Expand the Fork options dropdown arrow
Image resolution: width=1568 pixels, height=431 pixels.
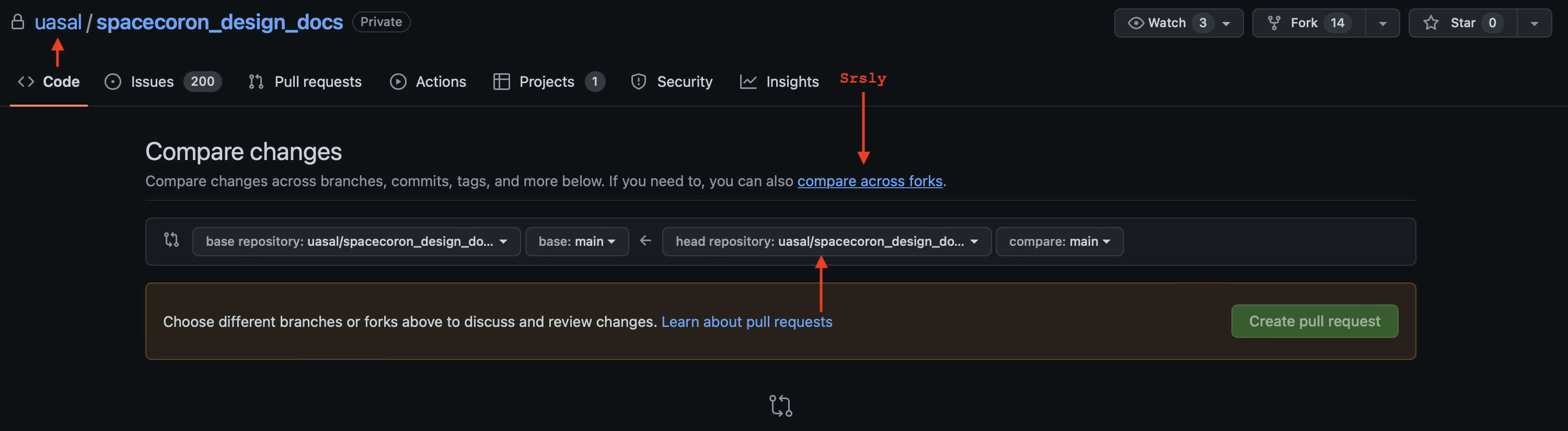tap(1382, 23)
